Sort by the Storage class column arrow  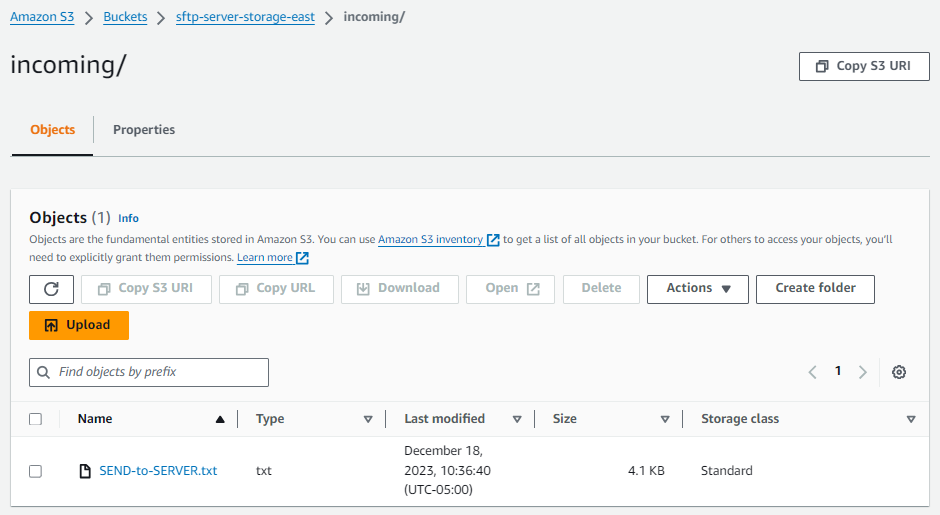(x=910, y=420)
